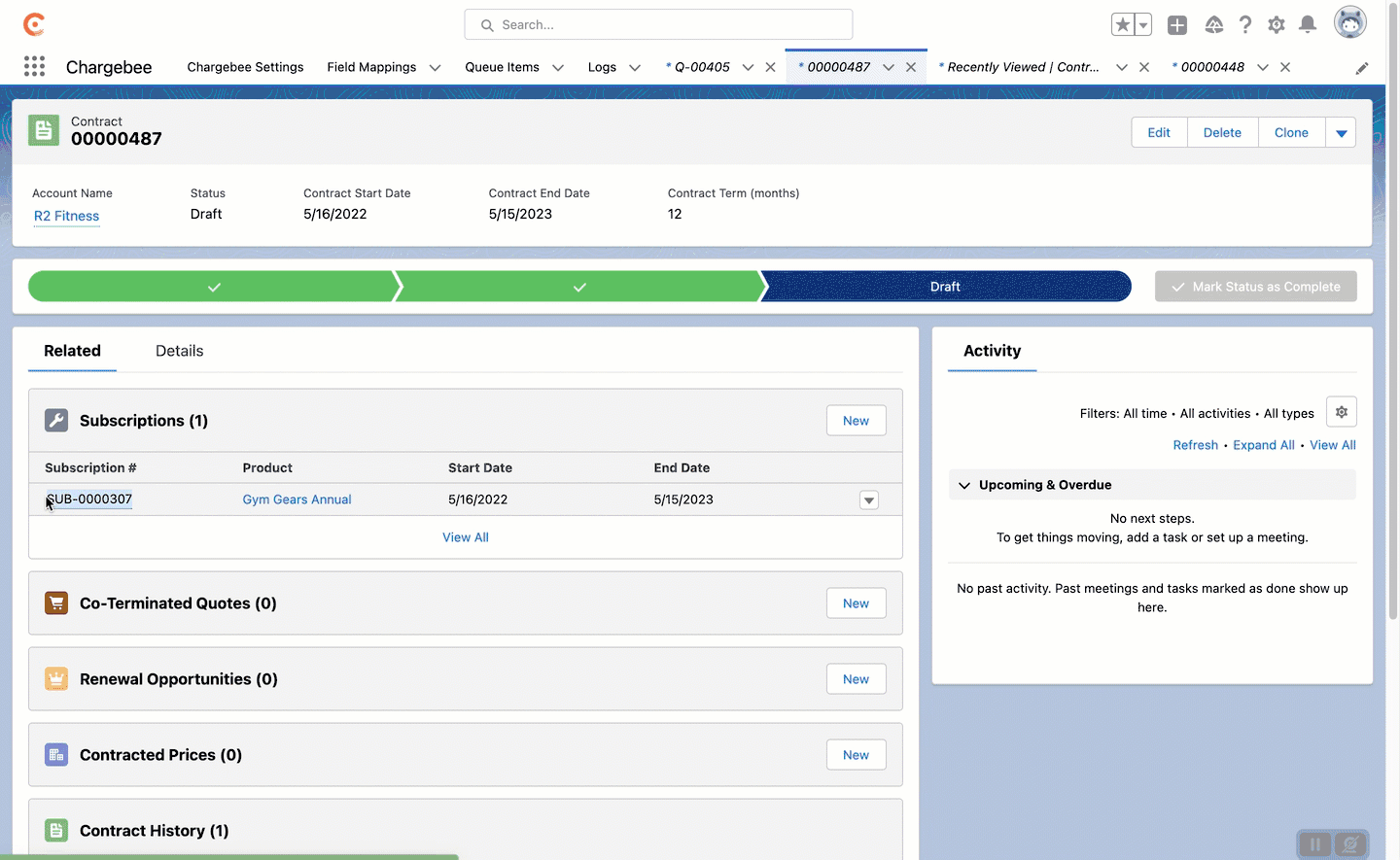Open the notifications bell
Image resolution: width=1400 pixels, height=860 pixels.
click(1308, 25)
